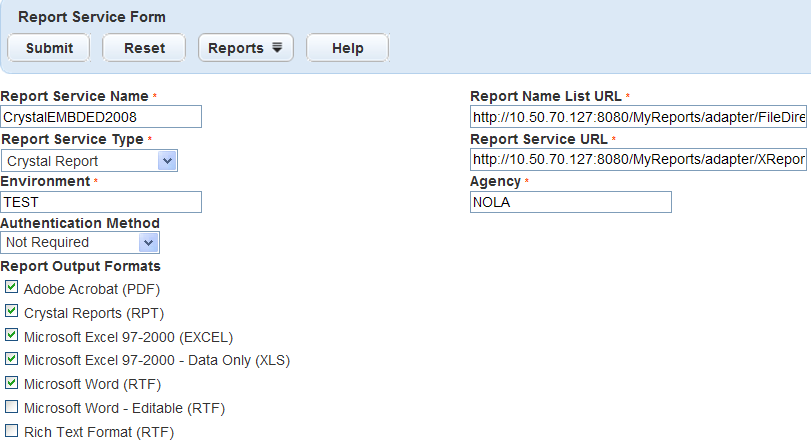The image size is (811, 441).
Task: Uncheck the Crystal Reports (RPT) checkbox
Action: tap(11, 312)
